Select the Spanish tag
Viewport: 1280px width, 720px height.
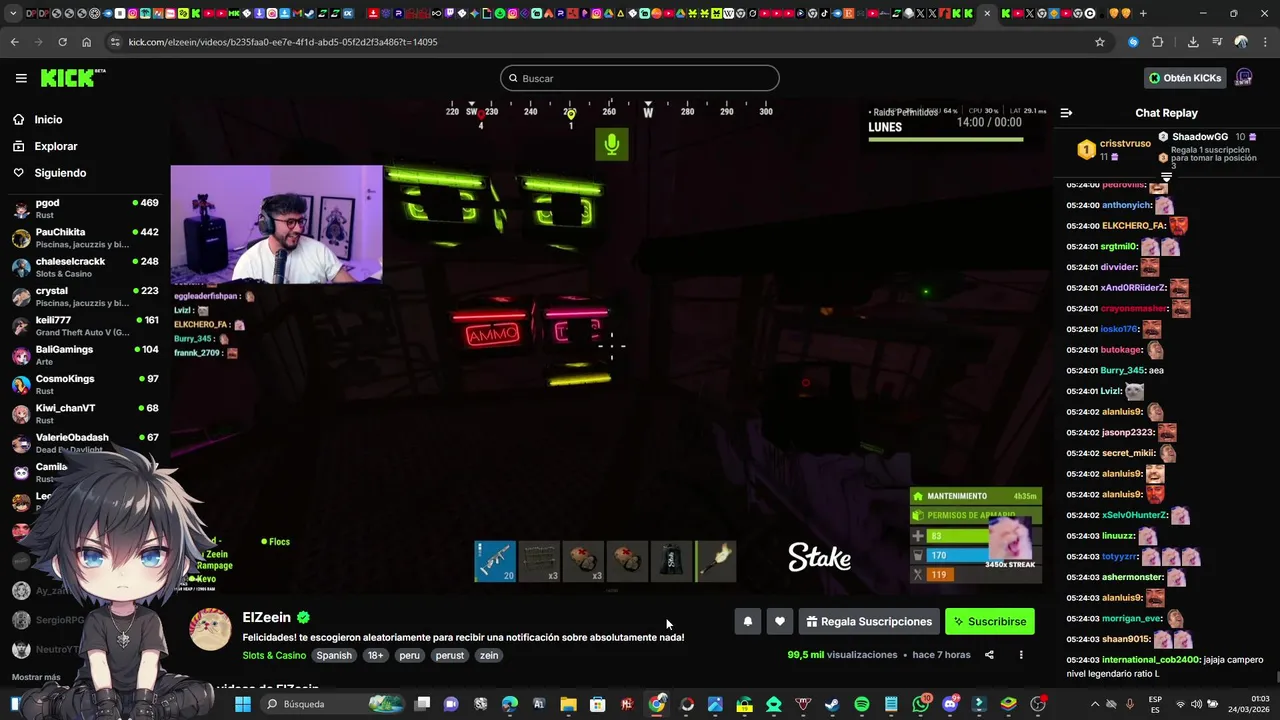coord(334,655)
